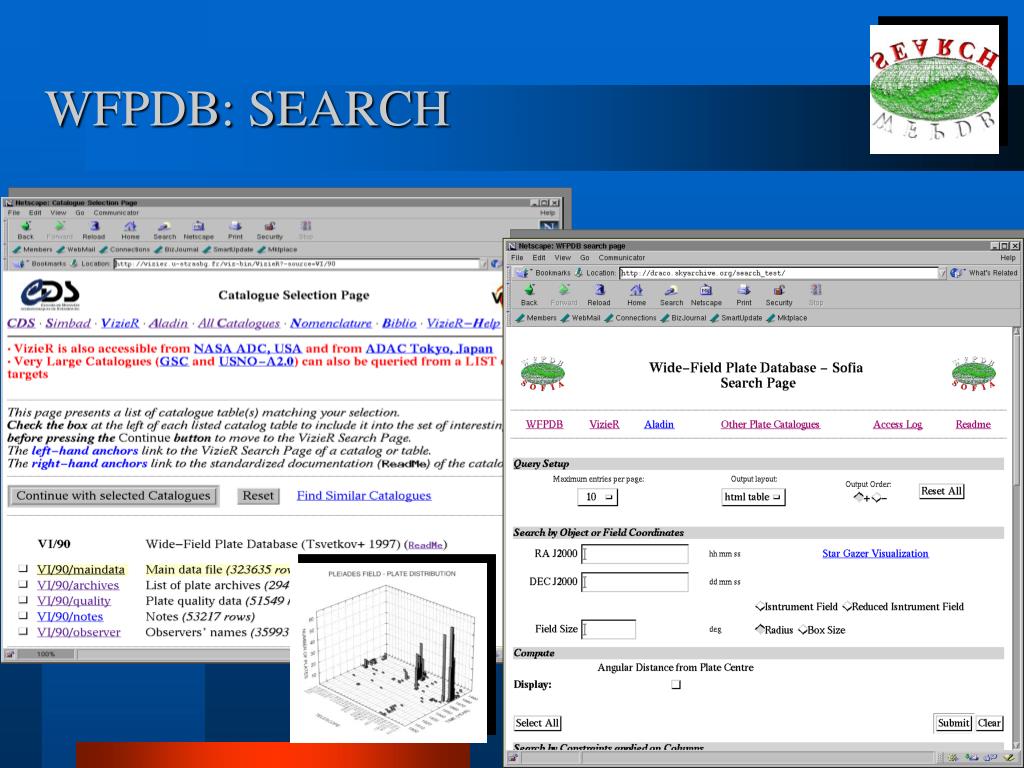This screenshot has height=768, width=1024.
Task: Open SmartUpdate shortcut in WFPDB search window
Action: coord(736,318)
